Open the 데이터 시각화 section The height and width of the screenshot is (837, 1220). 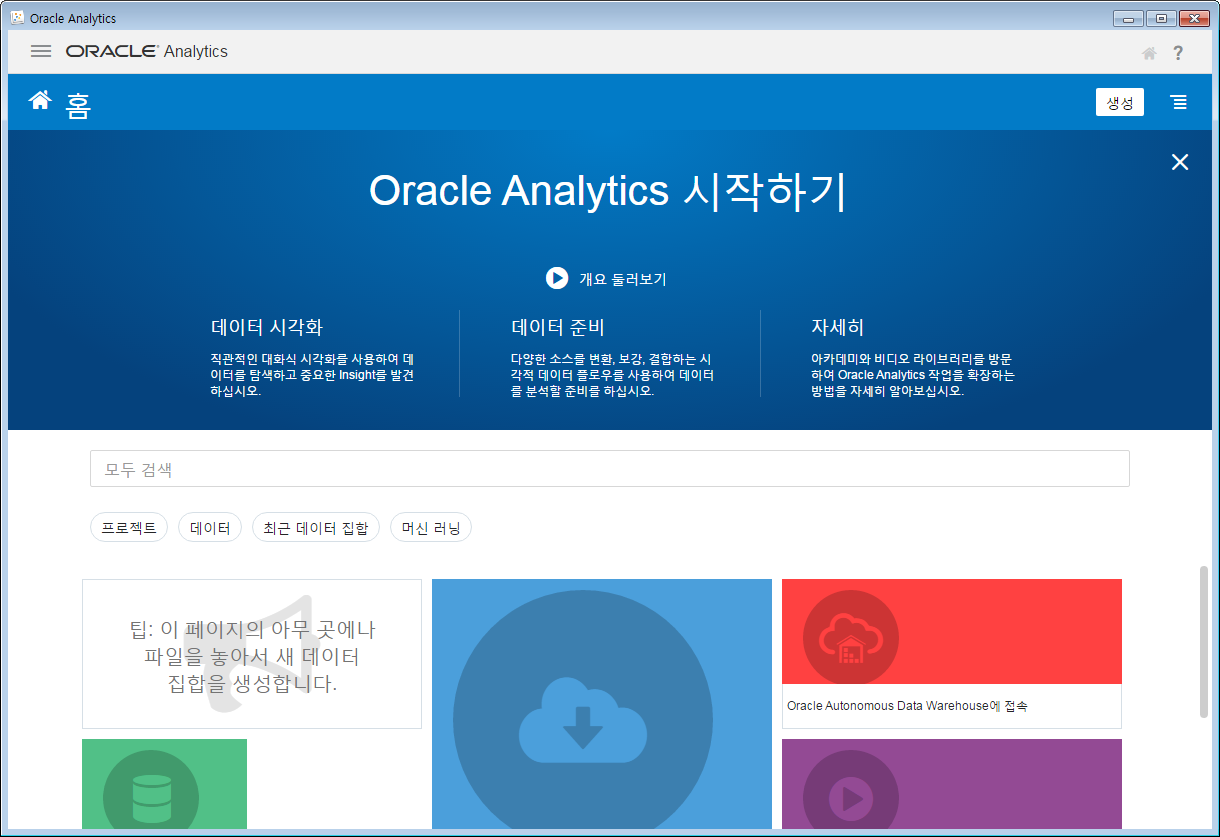coord(267,327)
